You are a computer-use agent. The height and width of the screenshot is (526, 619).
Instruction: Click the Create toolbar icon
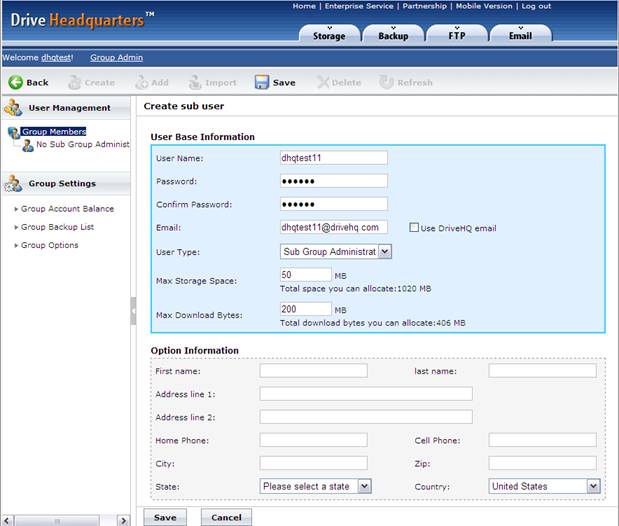point(74,82)
